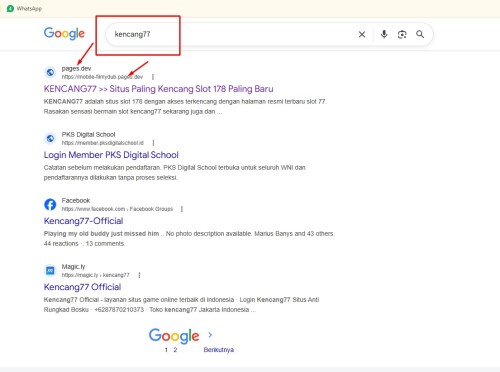Clear the search box with X
500x372 pixels.
click(x=362, y=34)
